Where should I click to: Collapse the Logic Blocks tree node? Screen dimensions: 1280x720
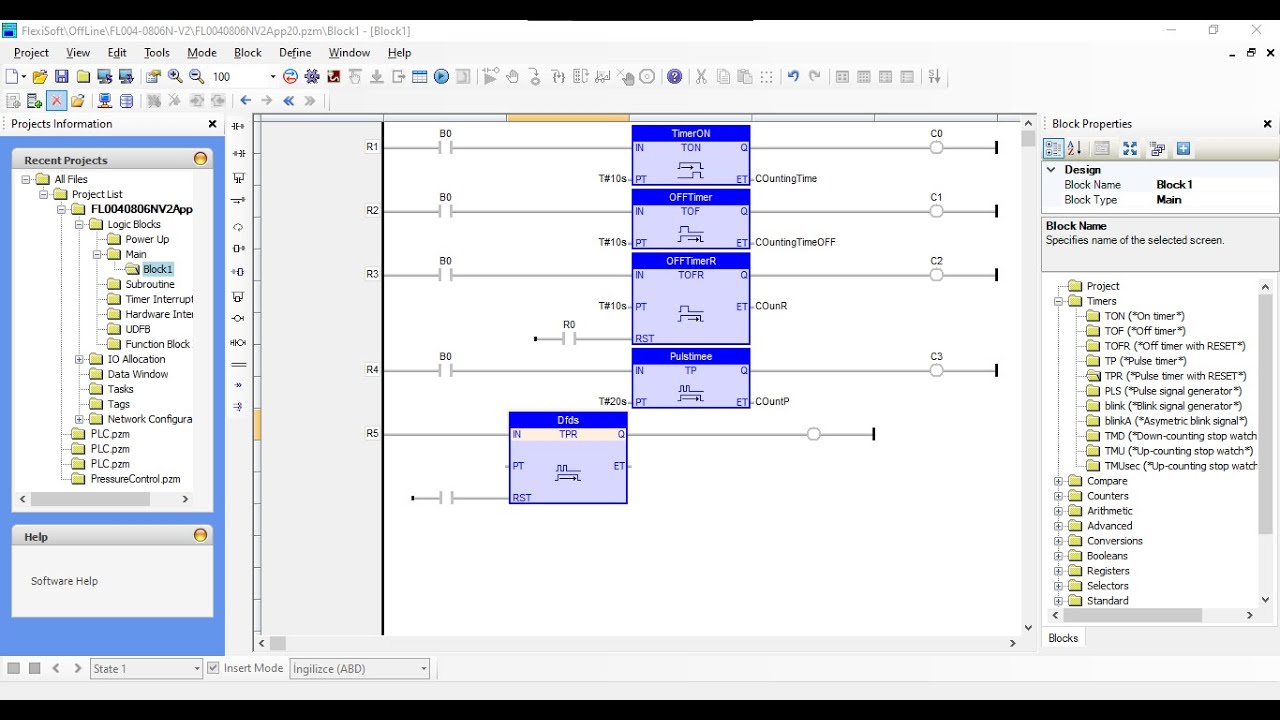[79, 224]
